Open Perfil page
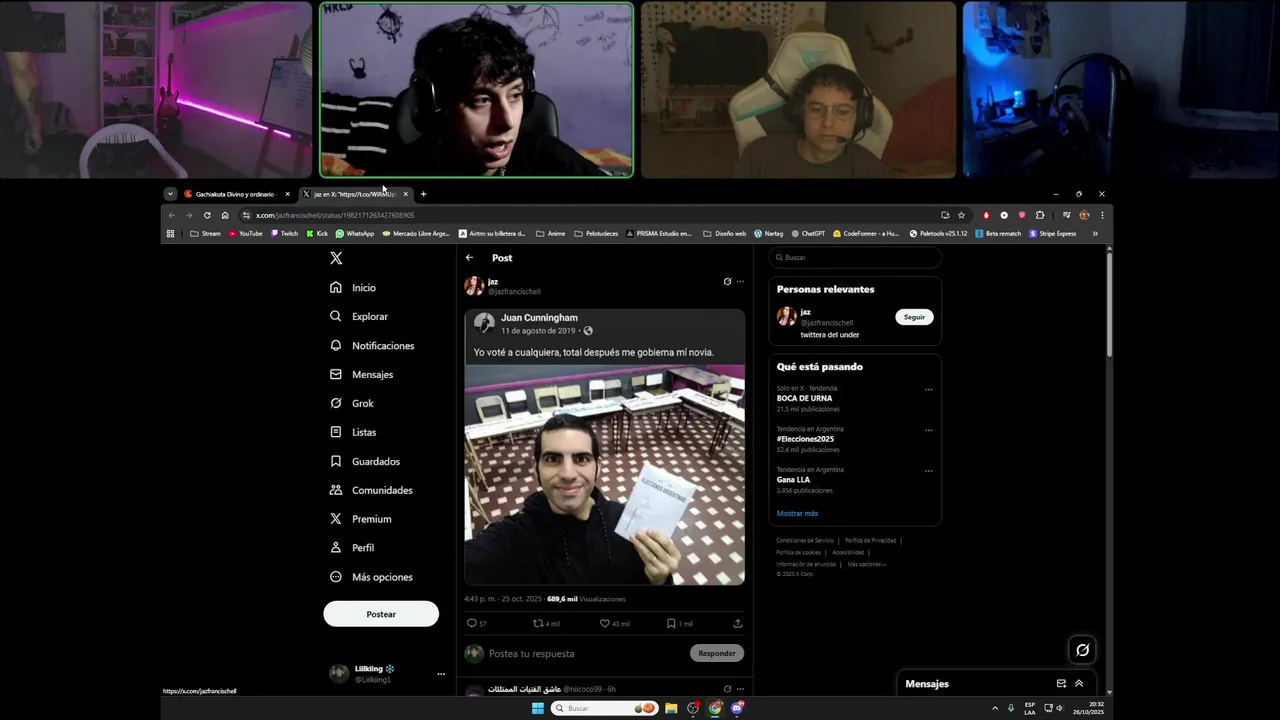1280x720 pixels. pyautogui.click(x=351, y=549)
